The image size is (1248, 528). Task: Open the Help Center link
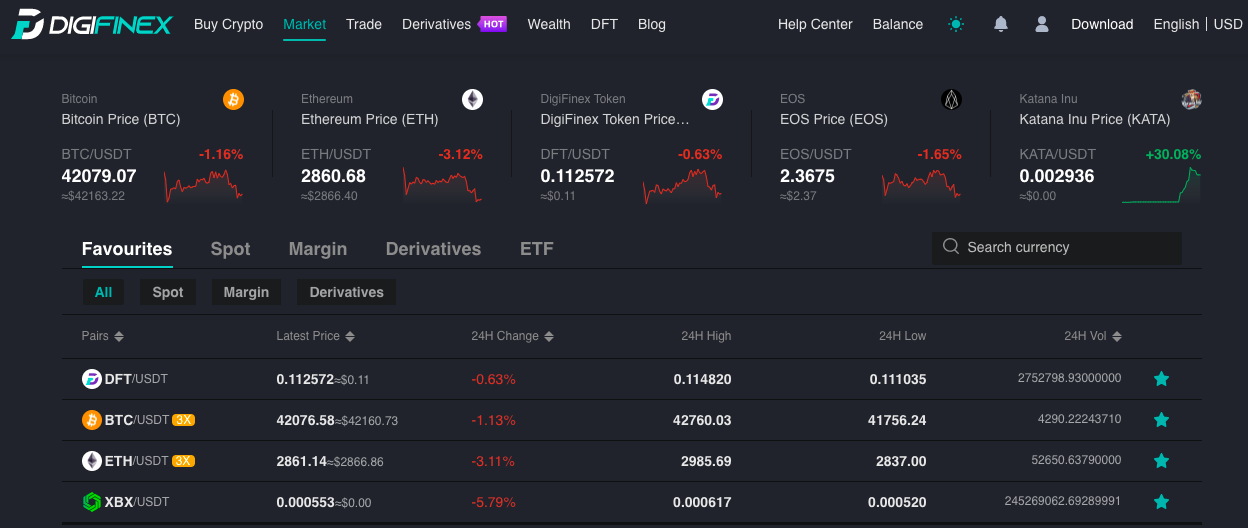point(815,24)
